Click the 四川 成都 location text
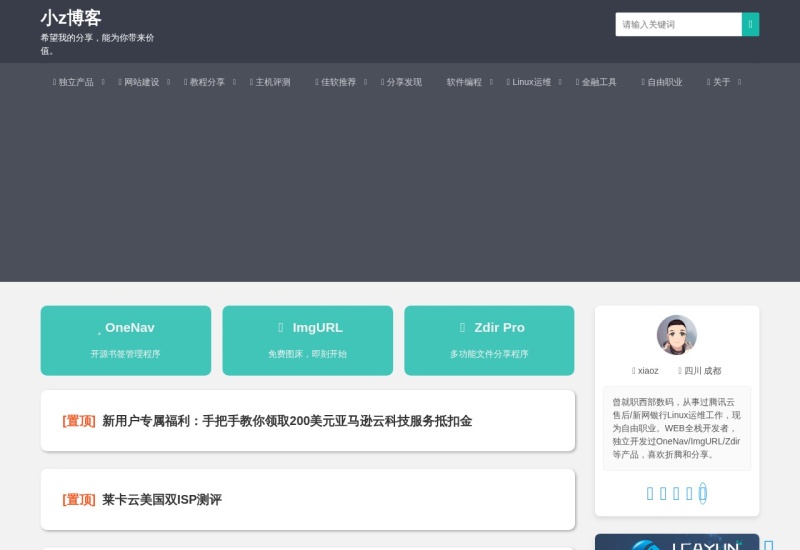This screenshot has width=800, height=550. 703,371
